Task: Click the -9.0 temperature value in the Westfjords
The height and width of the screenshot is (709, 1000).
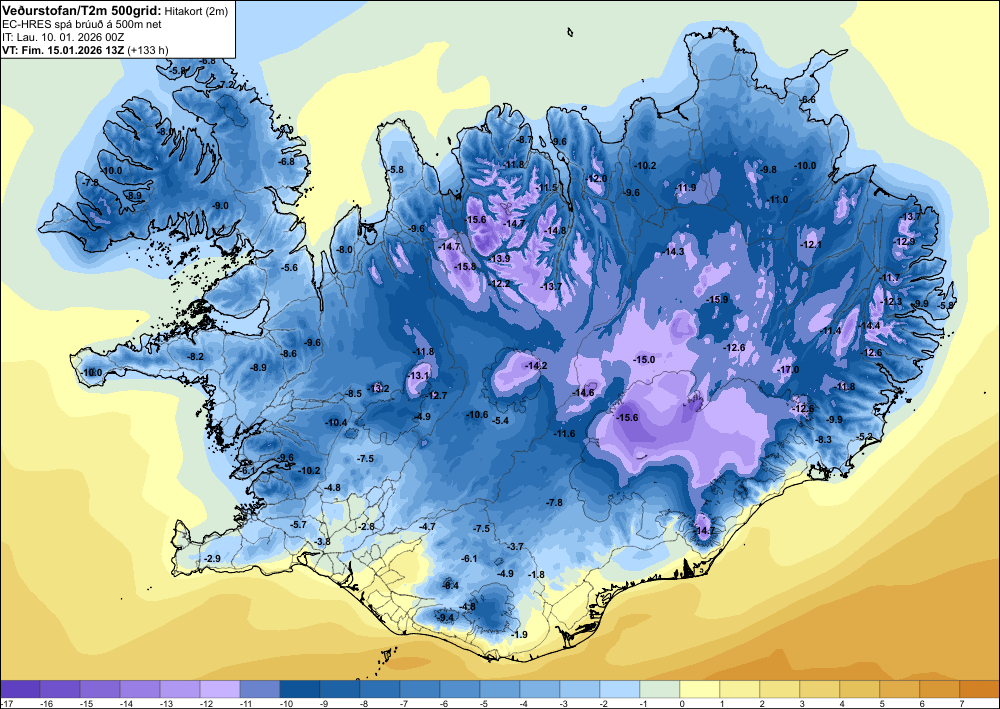Action: (220, 205)
